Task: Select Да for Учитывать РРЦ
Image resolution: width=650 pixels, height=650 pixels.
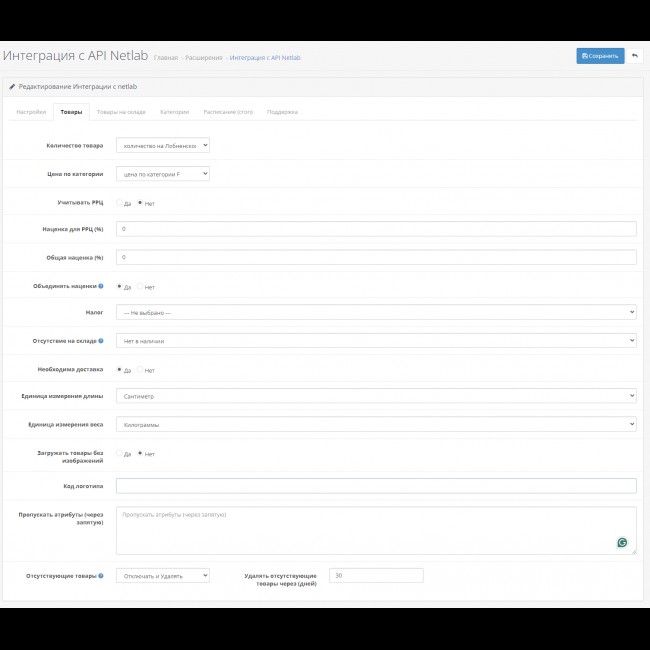Action: (x=119, y=203)
